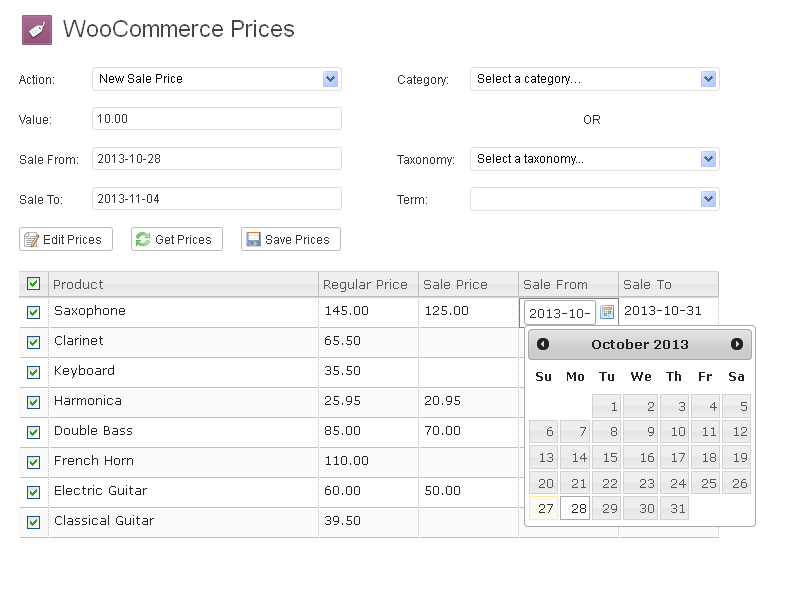This screenshot has height=600, width=800.
Task: Choose October 12 in the calendar
Action: 736,432
